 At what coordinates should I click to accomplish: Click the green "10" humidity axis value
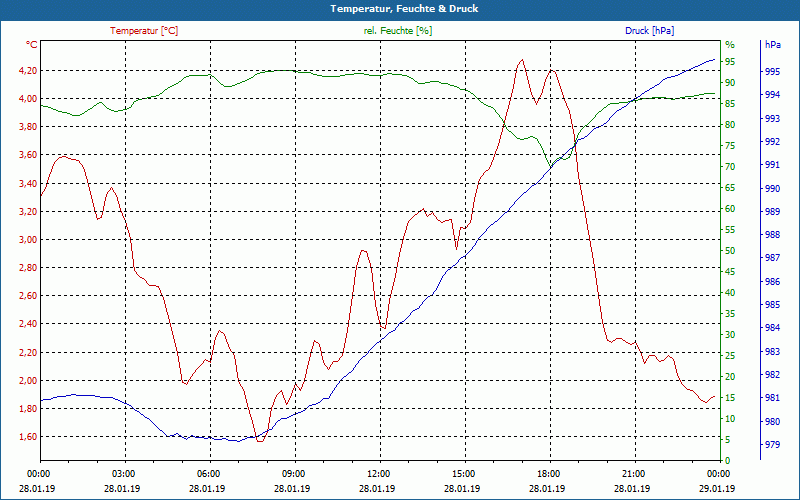click(730, 419)
